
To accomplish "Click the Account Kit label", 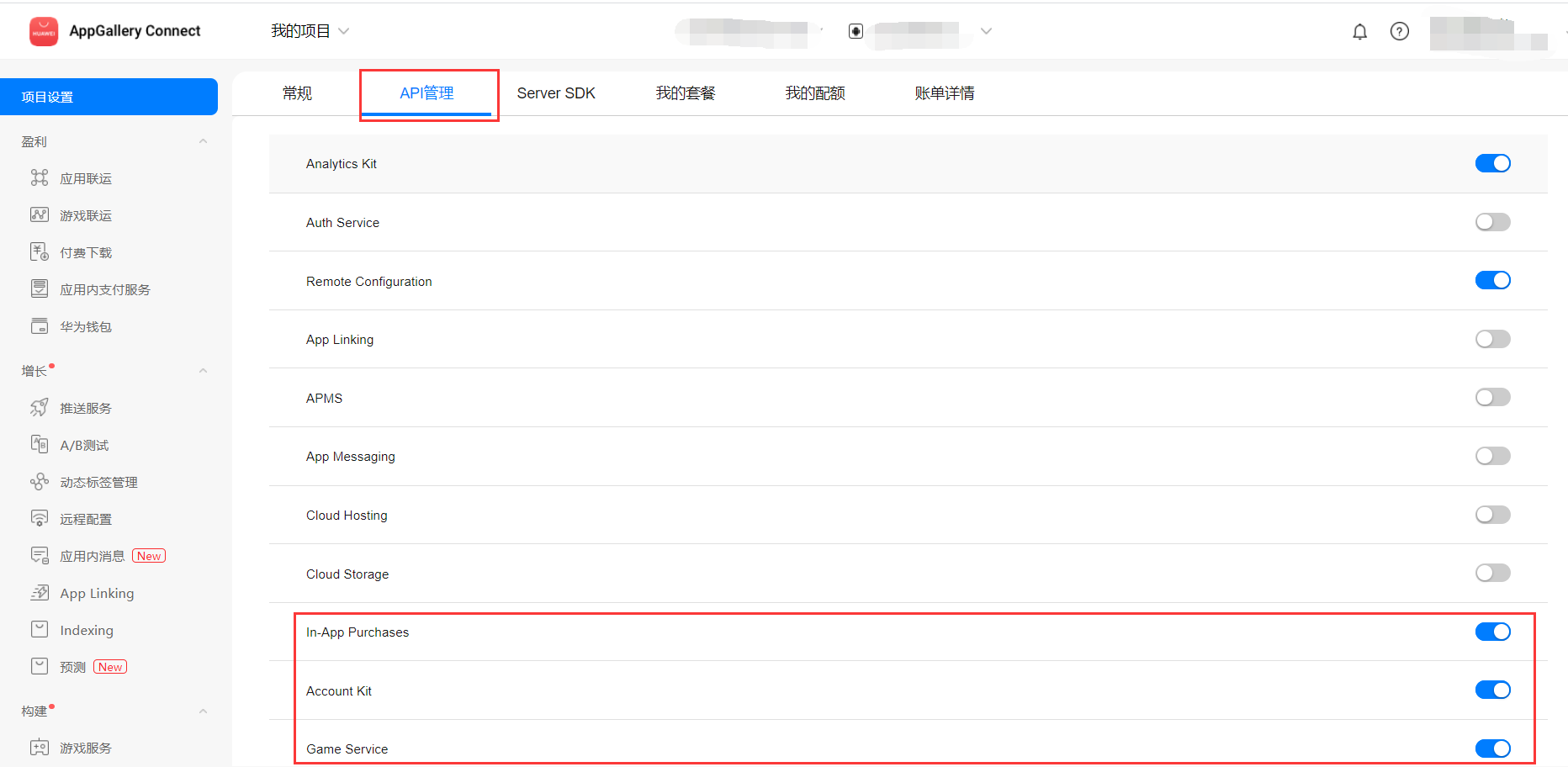I will (x=339, y=691).
